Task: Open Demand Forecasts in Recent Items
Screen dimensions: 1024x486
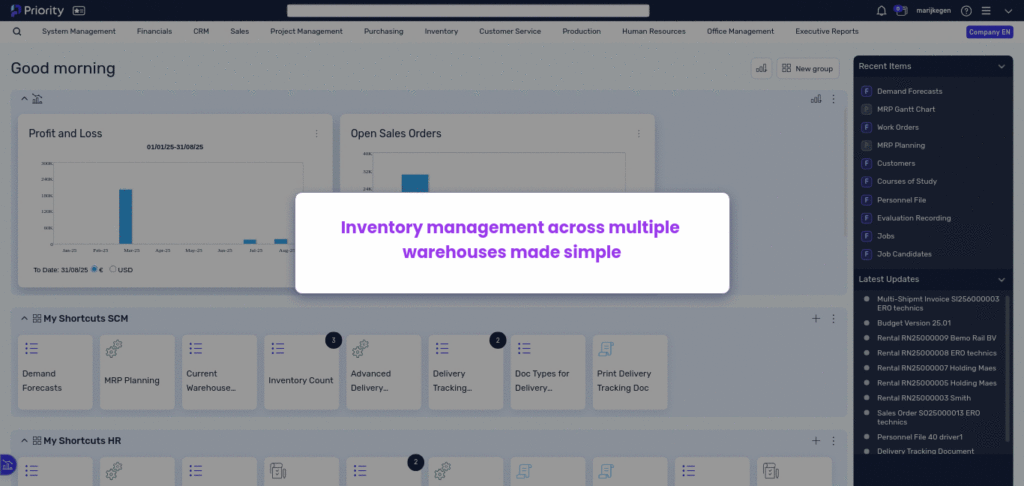Action: [x=909, y=91]
